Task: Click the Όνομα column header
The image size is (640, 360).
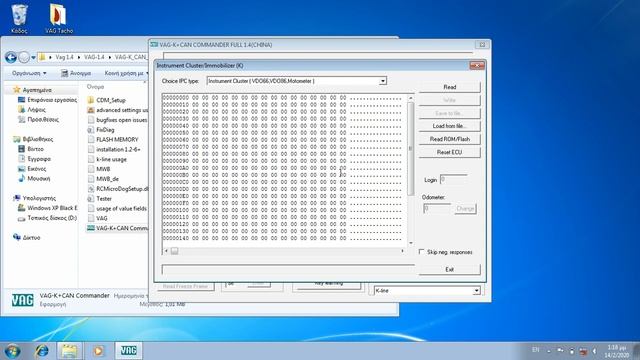Action: click(96, 87)
